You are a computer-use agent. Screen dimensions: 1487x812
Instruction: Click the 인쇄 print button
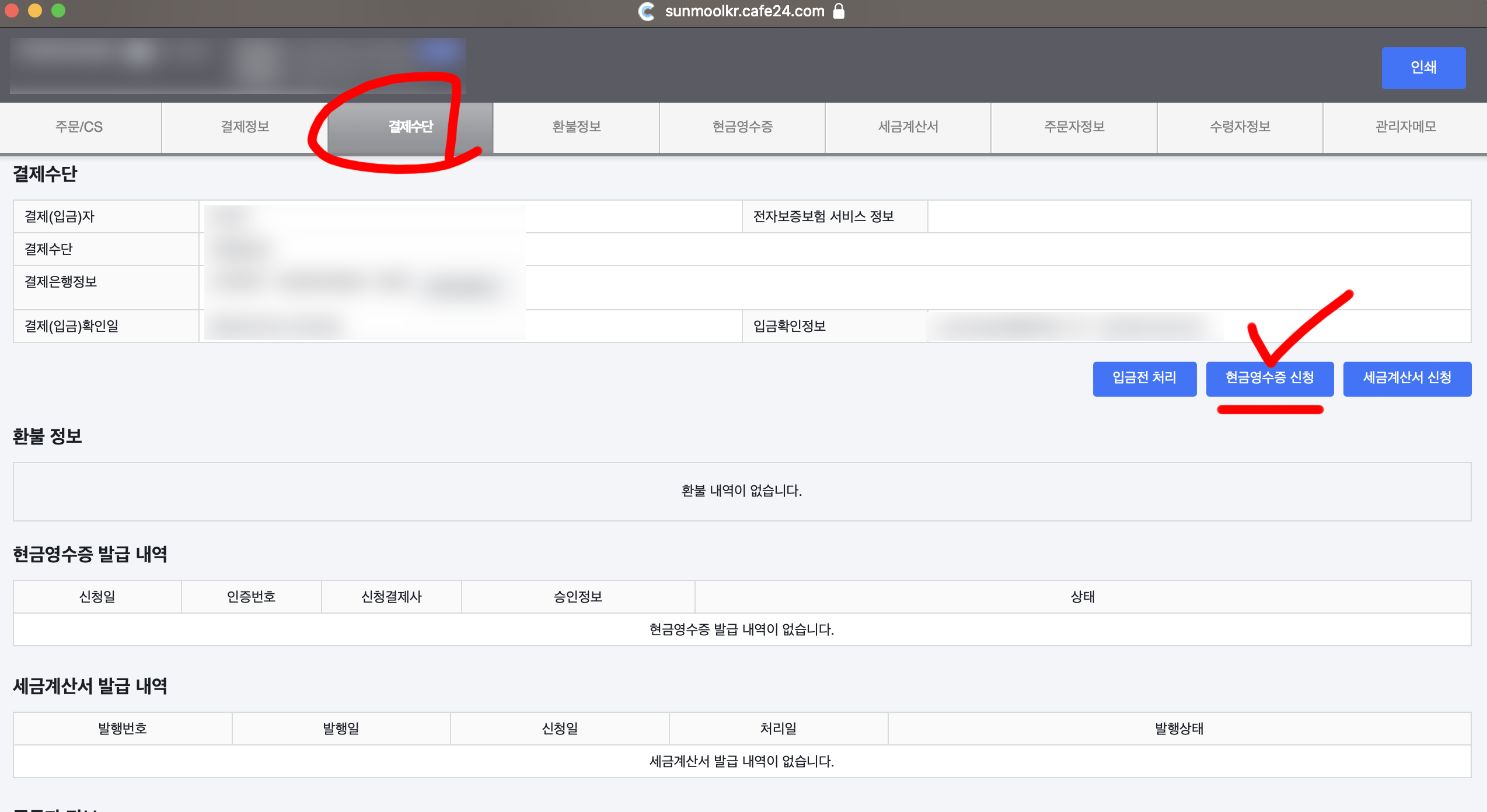[1423, 68]
